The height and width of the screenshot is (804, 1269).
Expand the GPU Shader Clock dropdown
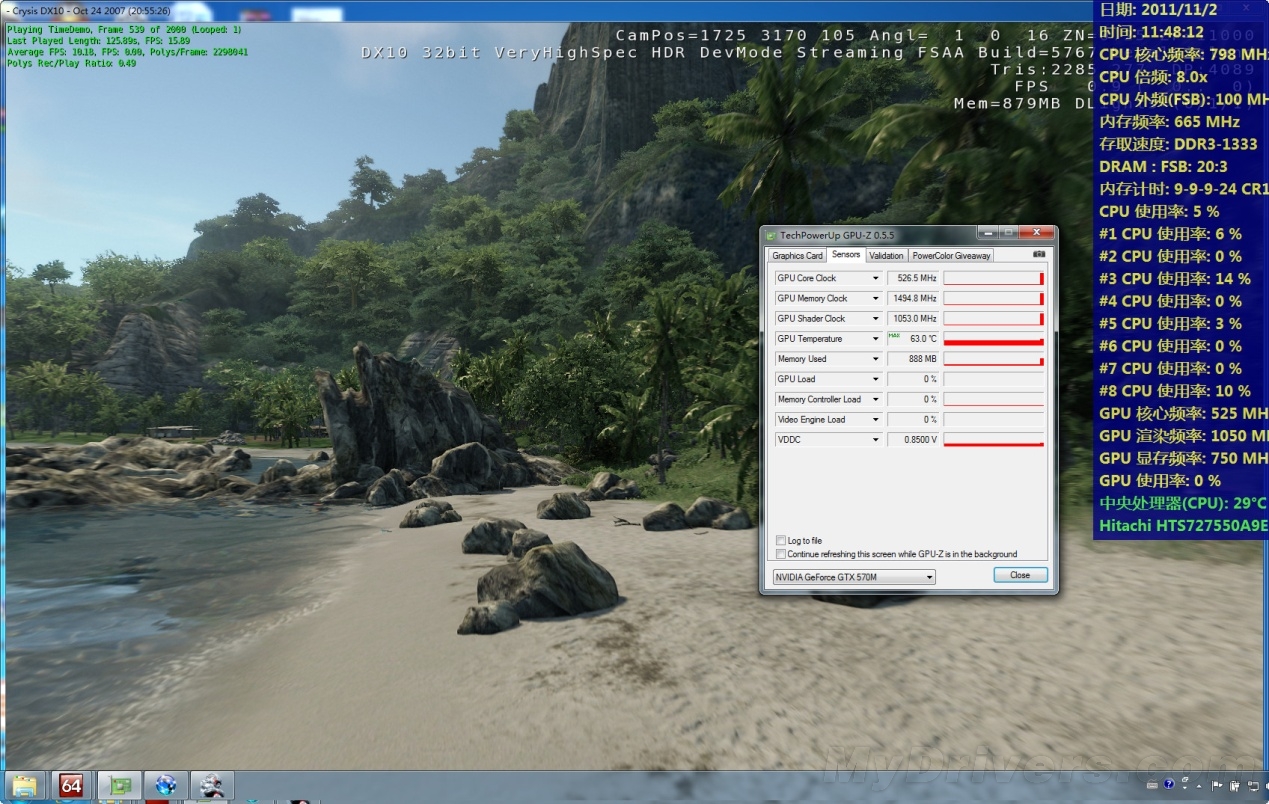tap(875, 318)
